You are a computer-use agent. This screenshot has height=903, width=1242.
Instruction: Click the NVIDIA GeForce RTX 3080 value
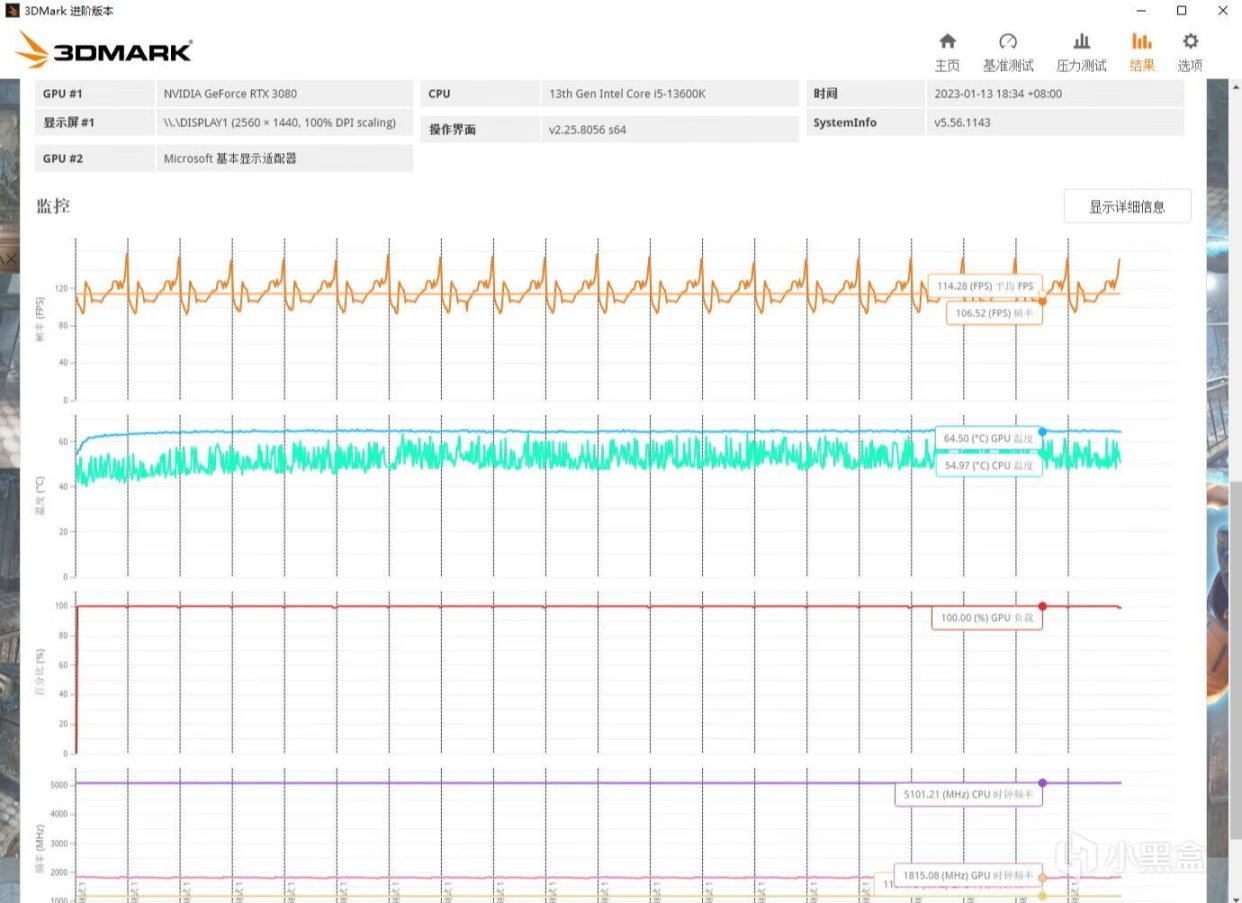(x=230, y=94)
